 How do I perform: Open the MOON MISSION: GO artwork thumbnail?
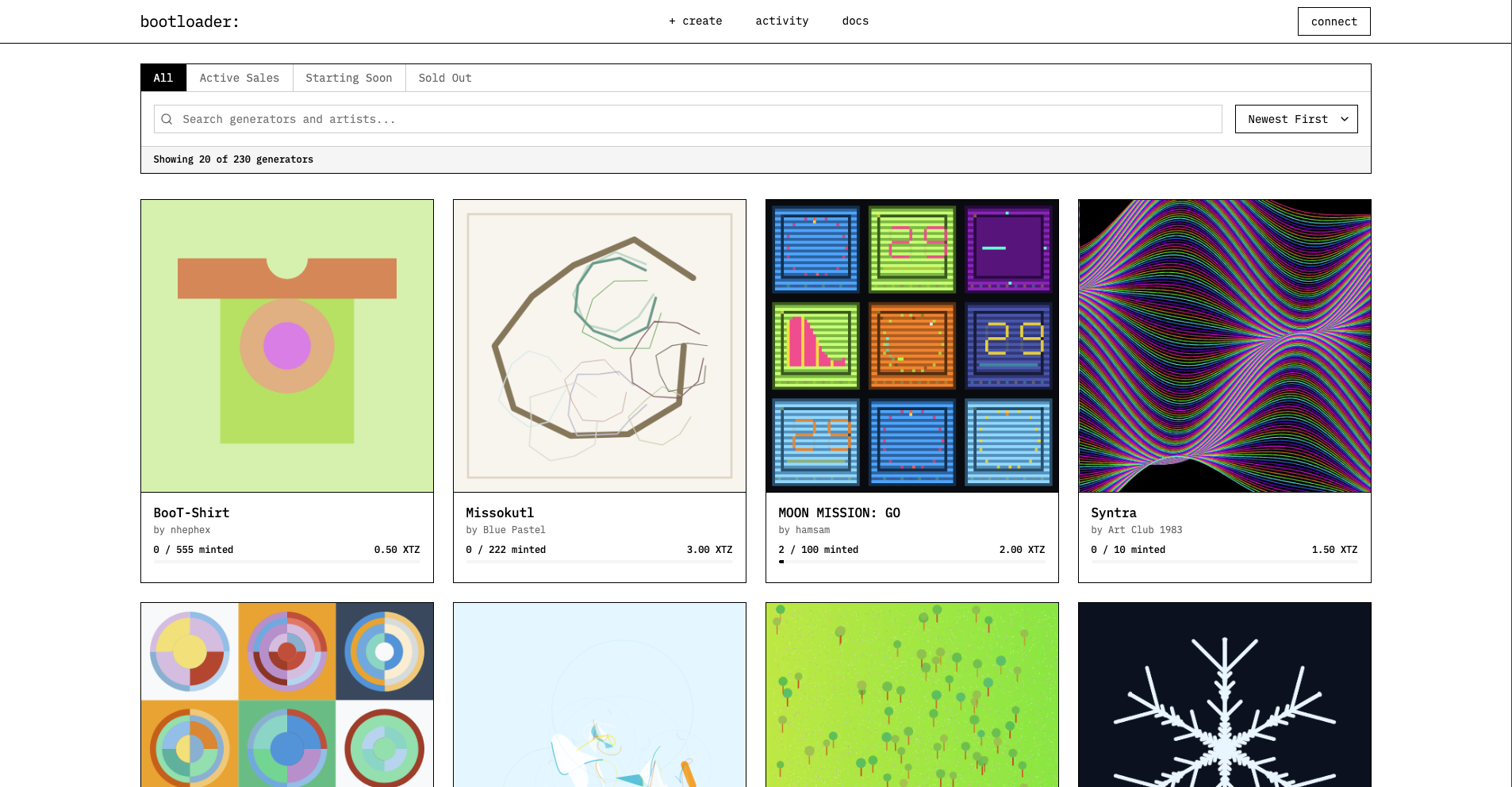pos(912,346)
